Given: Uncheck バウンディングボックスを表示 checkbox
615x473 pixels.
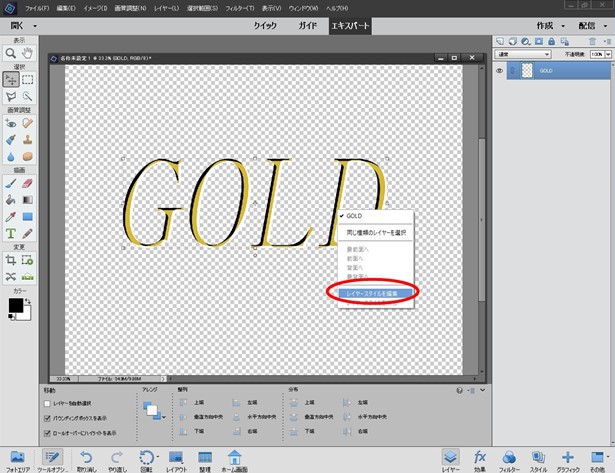Looking at the screenshot, I should click(x=47, y=418).
